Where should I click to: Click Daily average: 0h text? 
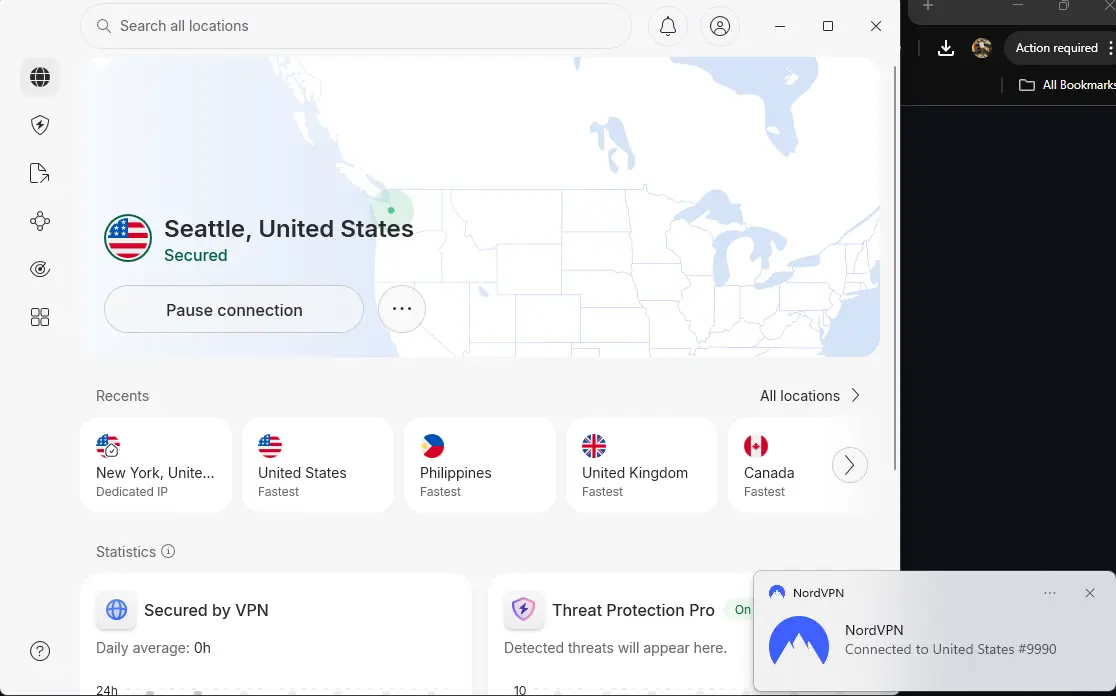153,648
